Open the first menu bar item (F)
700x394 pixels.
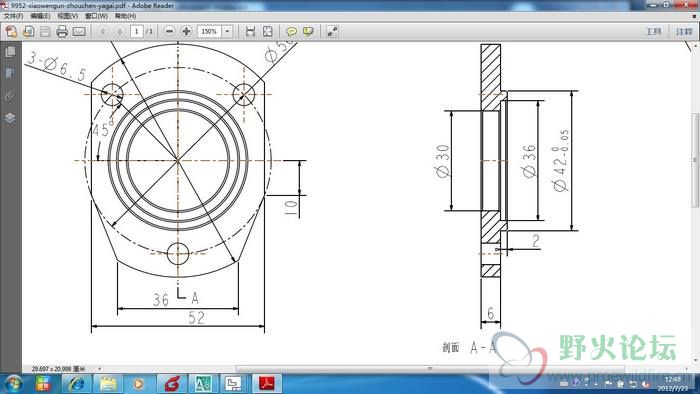coord(13,16)
